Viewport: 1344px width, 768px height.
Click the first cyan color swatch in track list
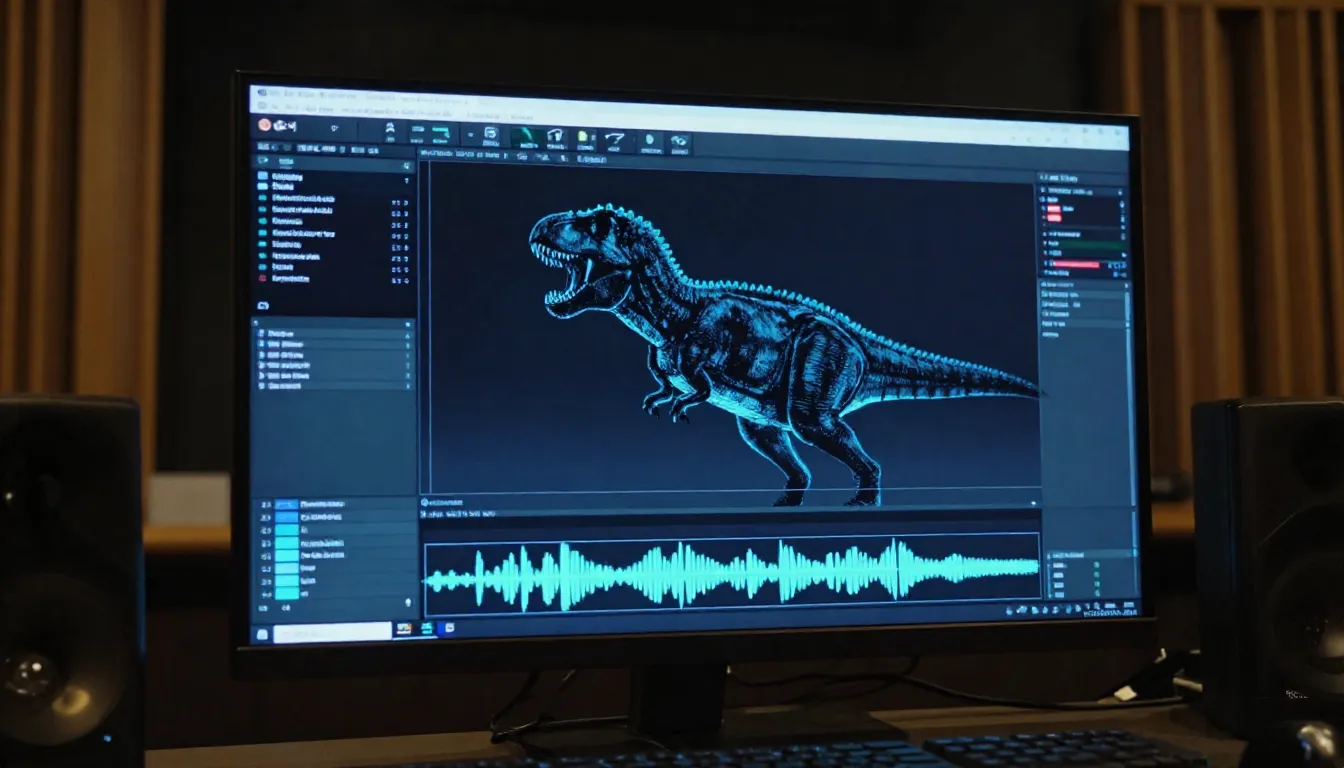(x=286, y=505)
